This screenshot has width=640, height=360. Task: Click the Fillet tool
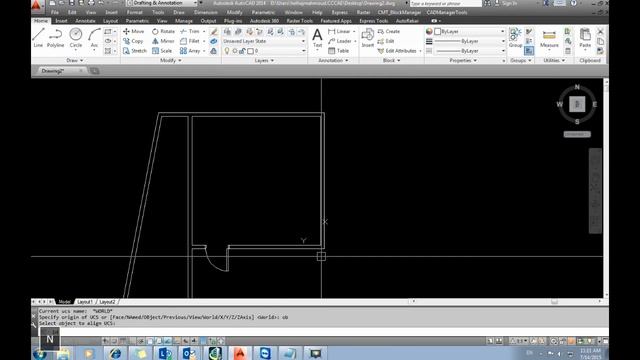pos(190,41)
